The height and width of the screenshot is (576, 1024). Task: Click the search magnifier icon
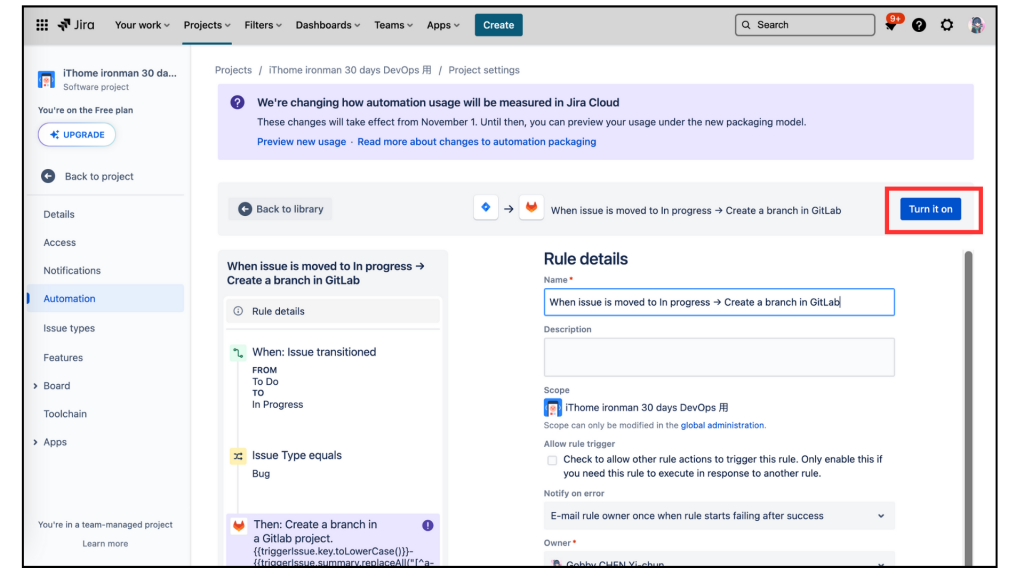(746, 25)
